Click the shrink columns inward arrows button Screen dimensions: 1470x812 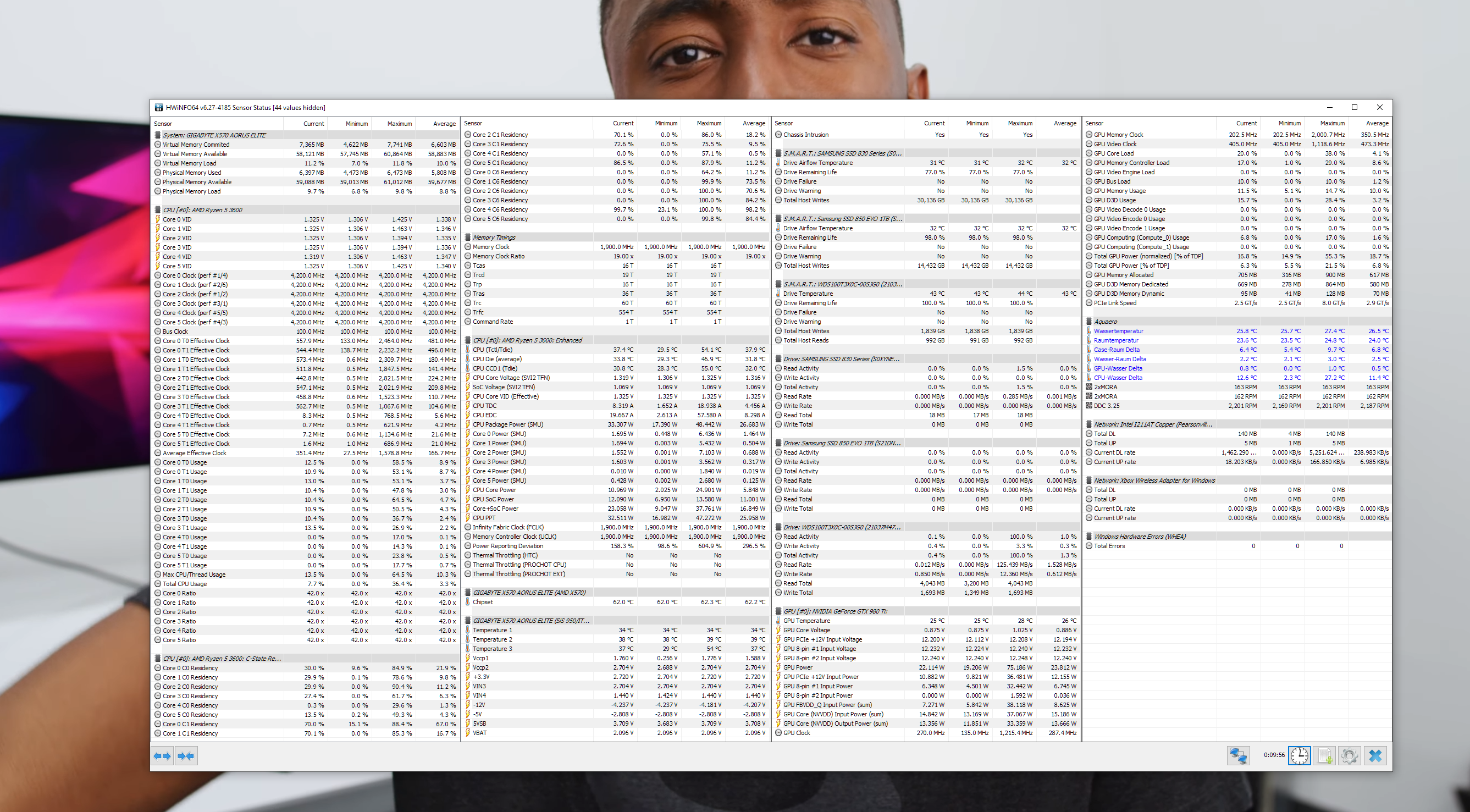click(x=186, y=756)
